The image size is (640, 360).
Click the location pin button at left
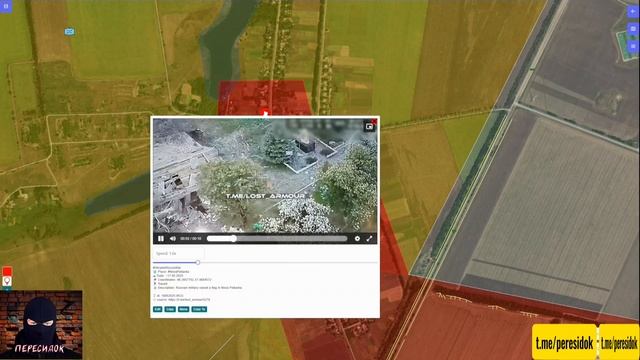coord(7,281)
